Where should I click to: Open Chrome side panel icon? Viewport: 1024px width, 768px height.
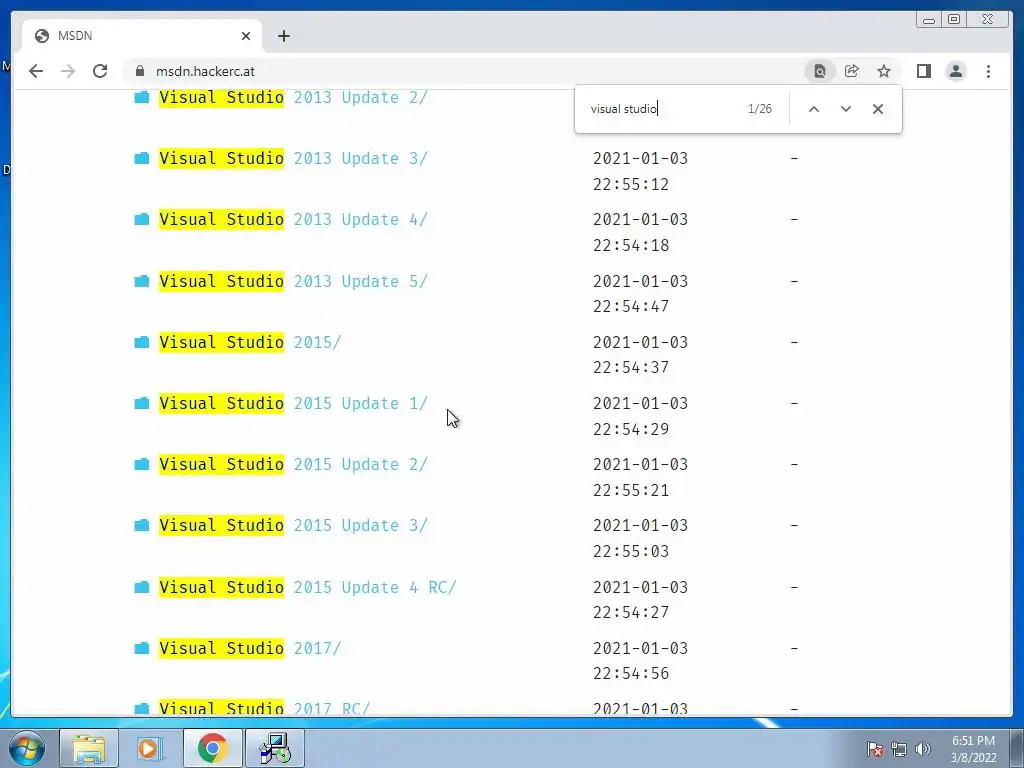(923, 71)
